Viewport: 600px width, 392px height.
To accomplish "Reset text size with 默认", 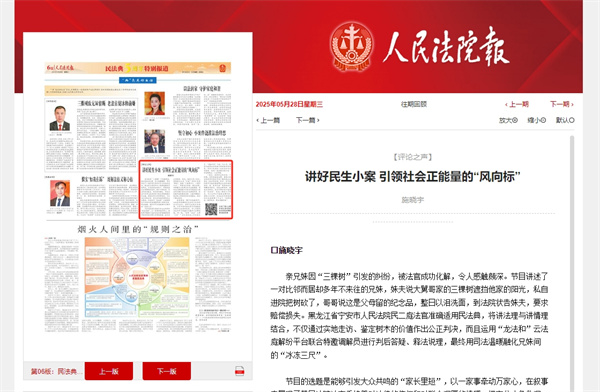I will pos(565,120).
